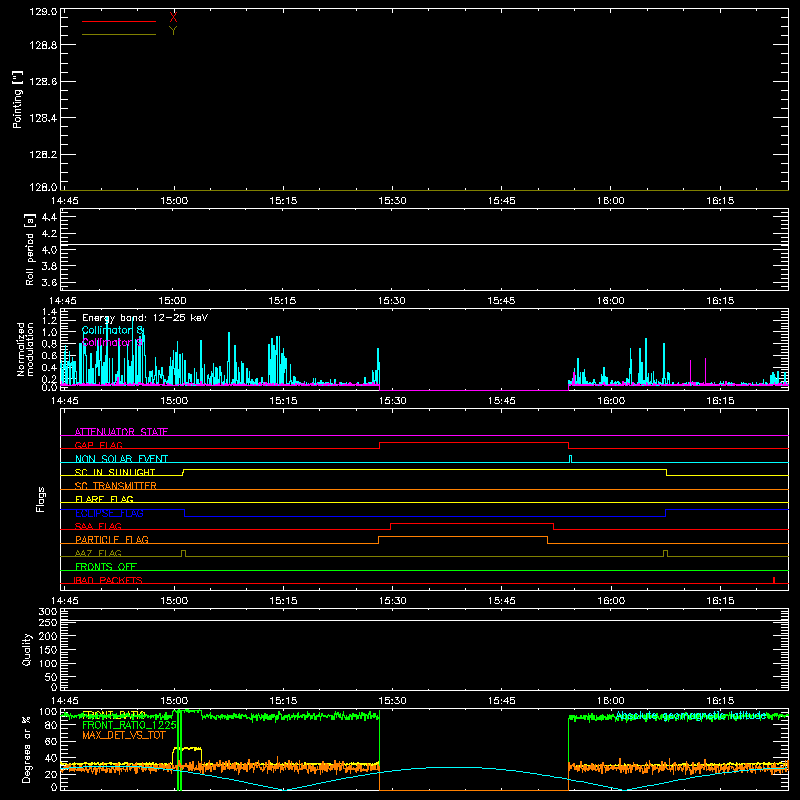Select the Y legend label
This screenshot has width=800, height=800.
coord(173,31)
